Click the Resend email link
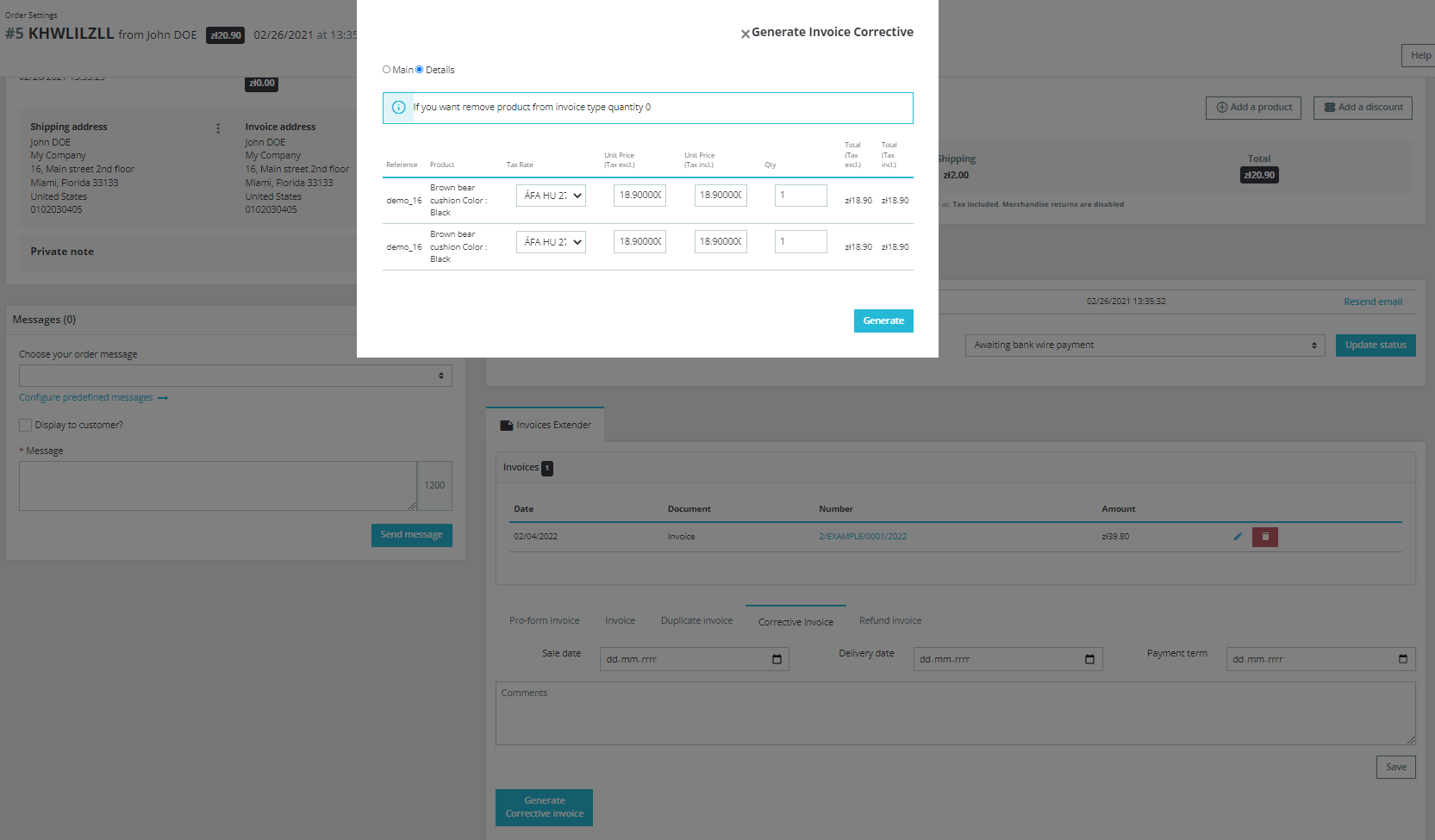Image resolution: width=1435 pixels, height=840 pixels. tap(1373, 302)
